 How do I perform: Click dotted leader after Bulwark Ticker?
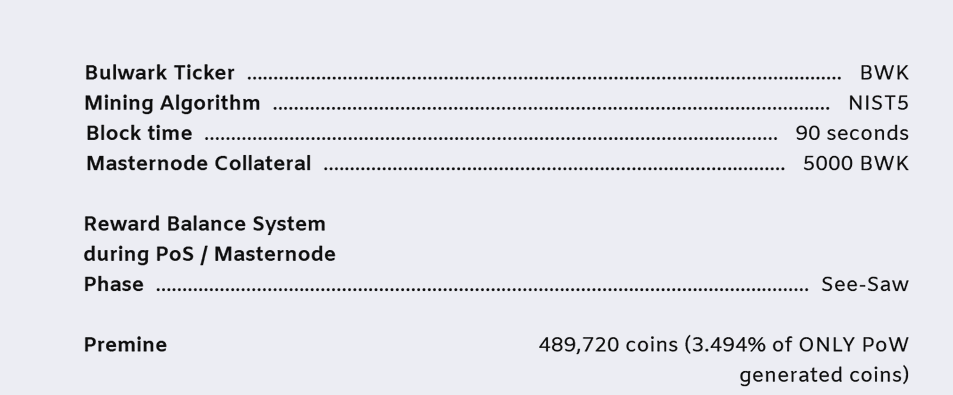545,78
